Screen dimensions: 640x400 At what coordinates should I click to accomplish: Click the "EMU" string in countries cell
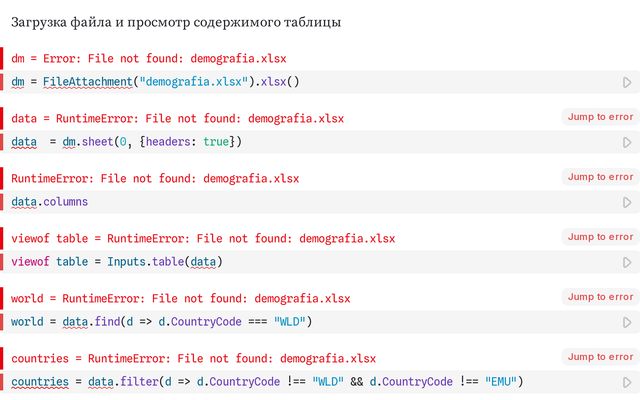point(501,382)
